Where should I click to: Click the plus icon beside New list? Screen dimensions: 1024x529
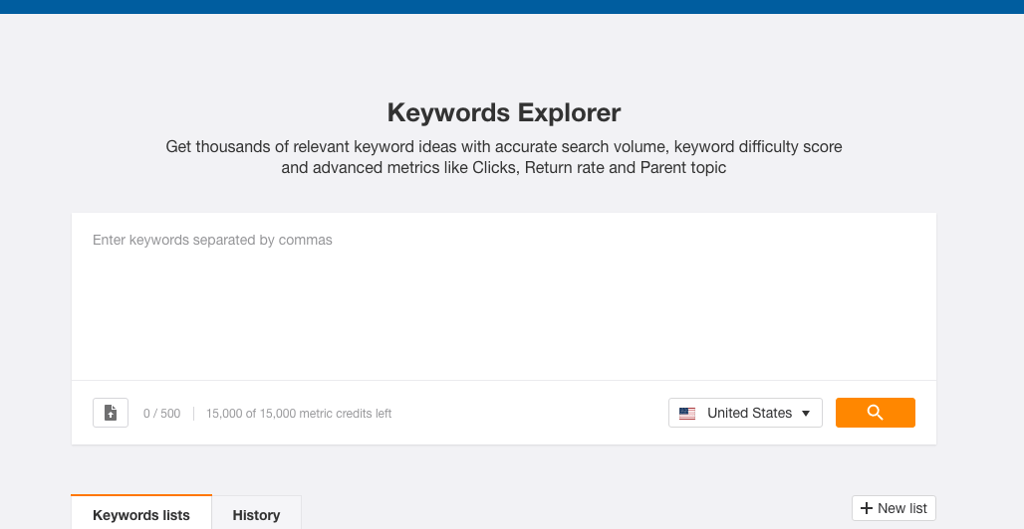click(x=866, y=508)
